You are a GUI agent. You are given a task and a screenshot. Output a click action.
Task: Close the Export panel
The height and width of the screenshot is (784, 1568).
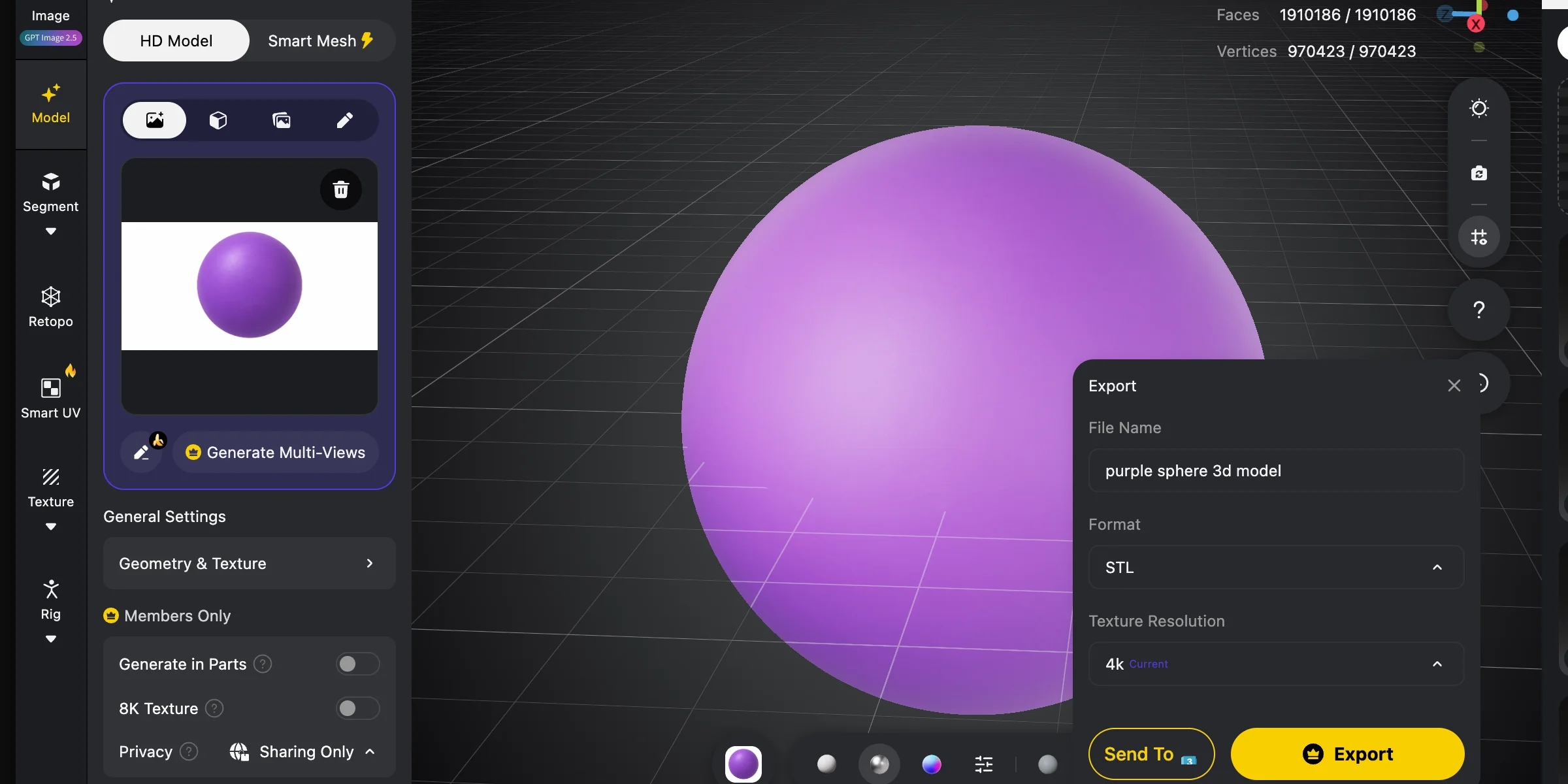[x=1454, y=385]
